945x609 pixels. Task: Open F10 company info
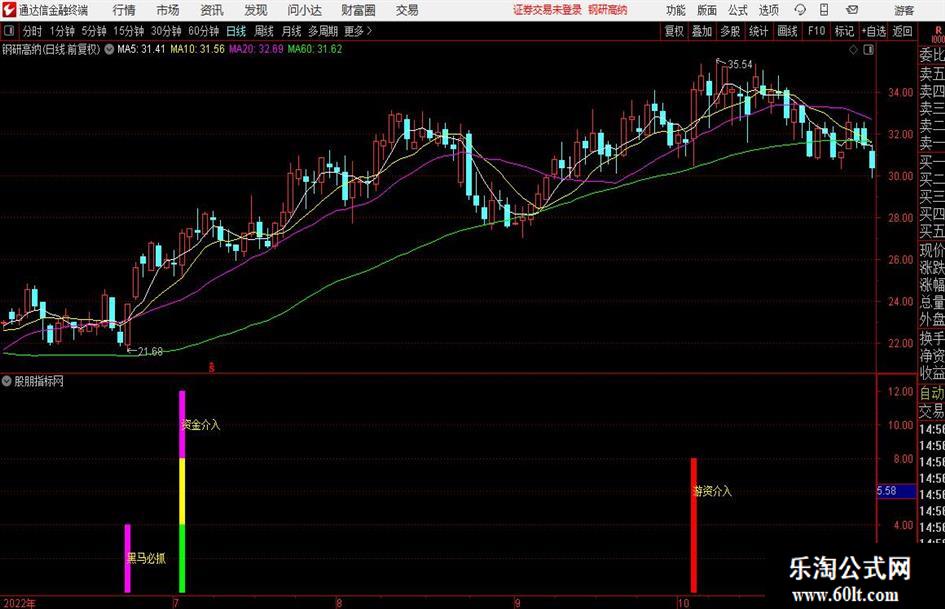816,31
